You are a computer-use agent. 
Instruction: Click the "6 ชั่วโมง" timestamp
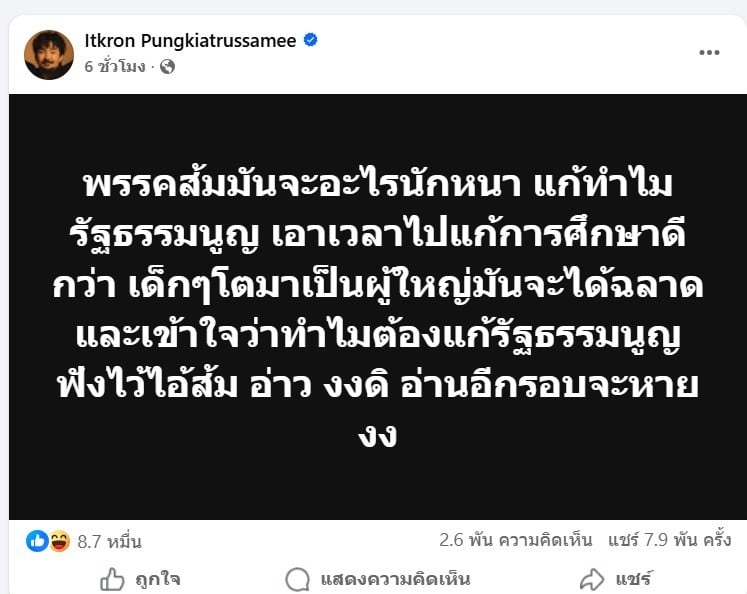point(116,67)
